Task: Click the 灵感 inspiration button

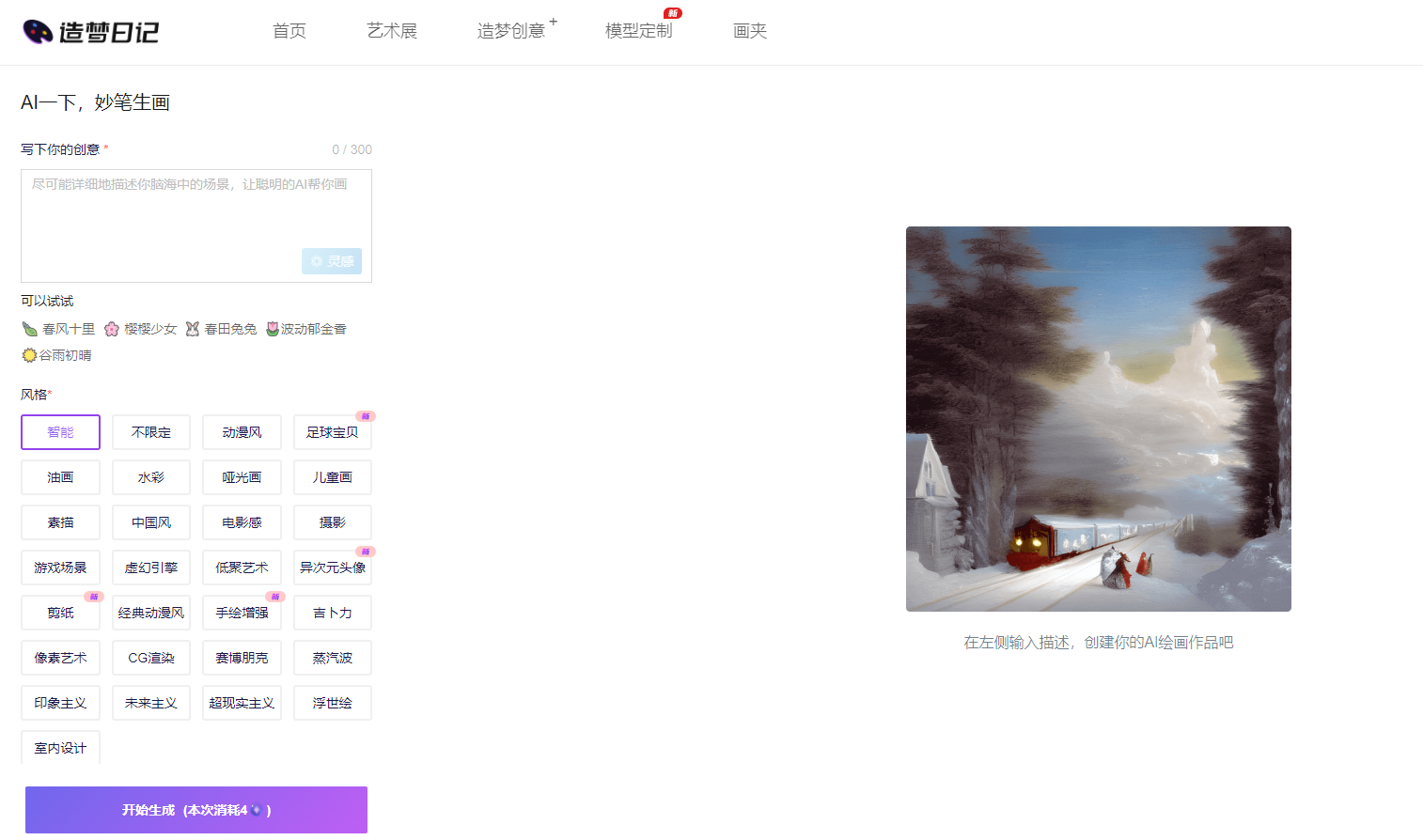Action: [332, 261]
